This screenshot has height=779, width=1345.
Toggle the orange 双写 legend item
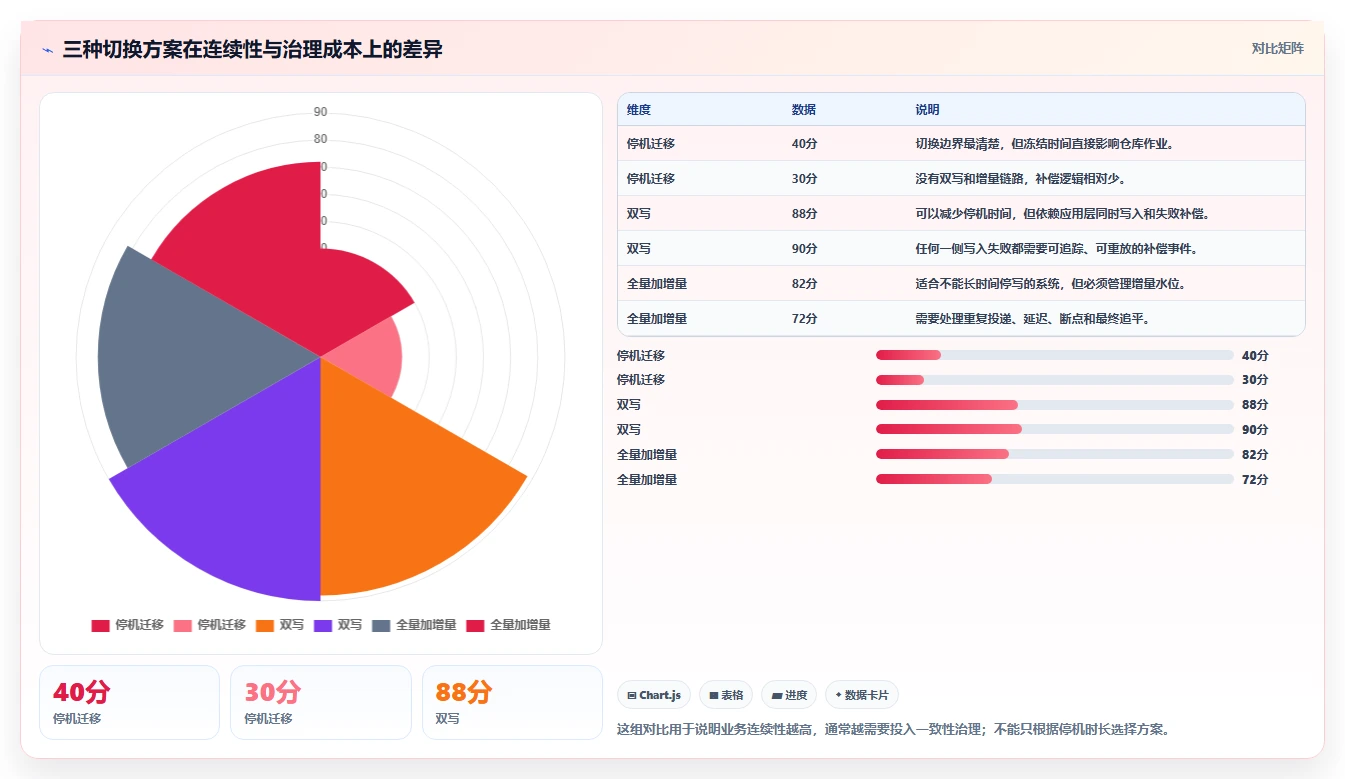point(280,625)
